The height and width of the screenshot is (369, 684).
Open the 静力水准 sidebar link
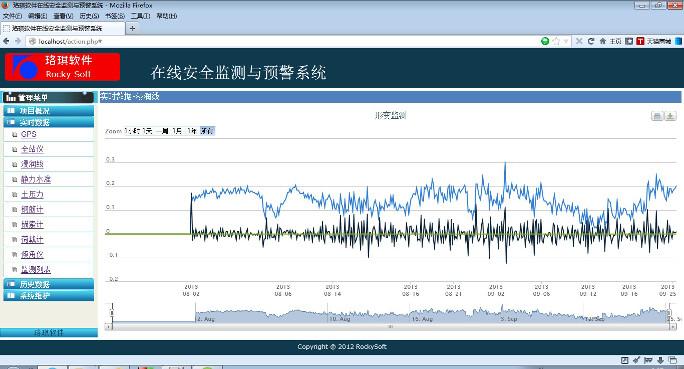coord(36,179)
